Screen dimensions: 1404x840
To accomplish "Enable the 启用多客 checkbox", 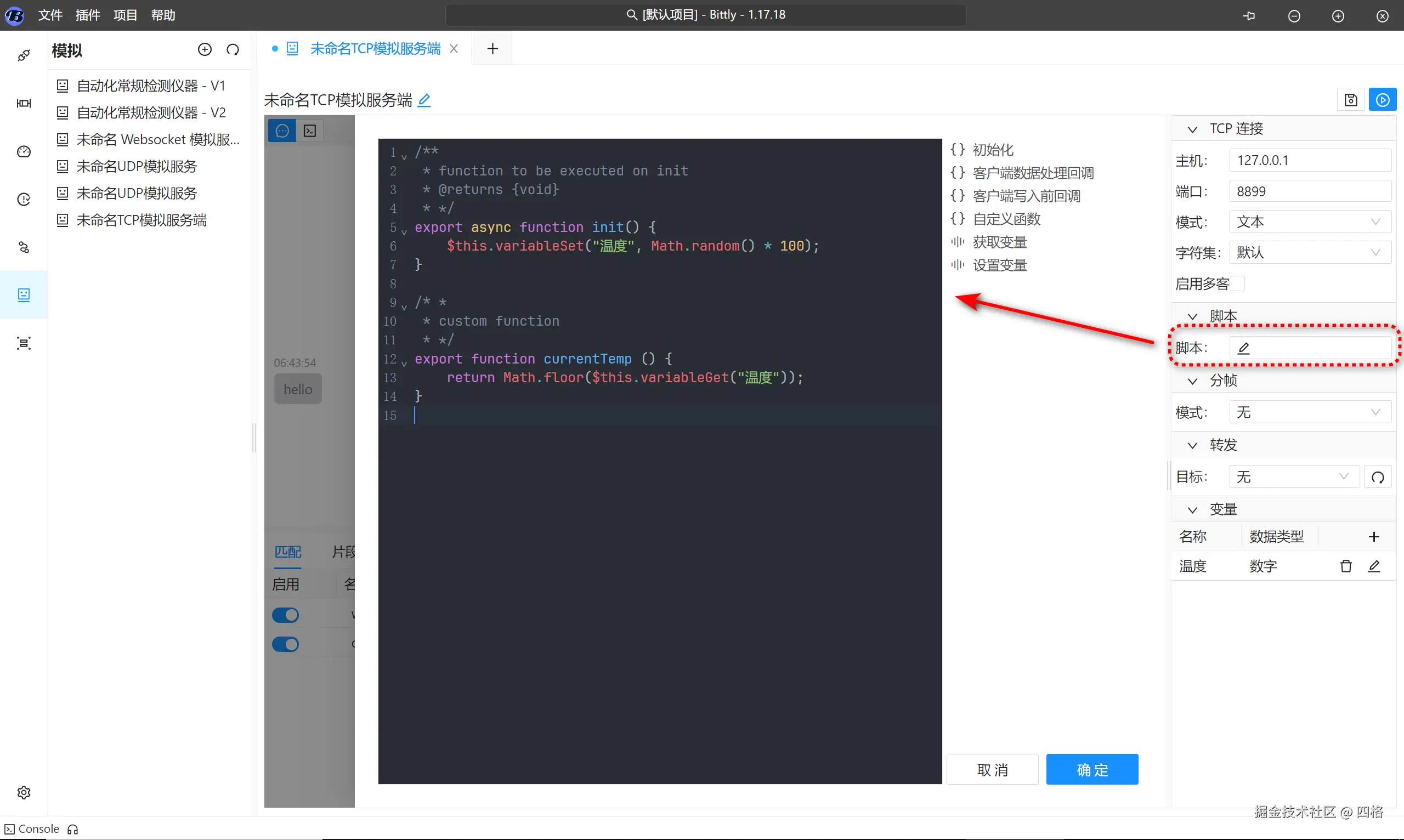I will tap(1238, 283).
